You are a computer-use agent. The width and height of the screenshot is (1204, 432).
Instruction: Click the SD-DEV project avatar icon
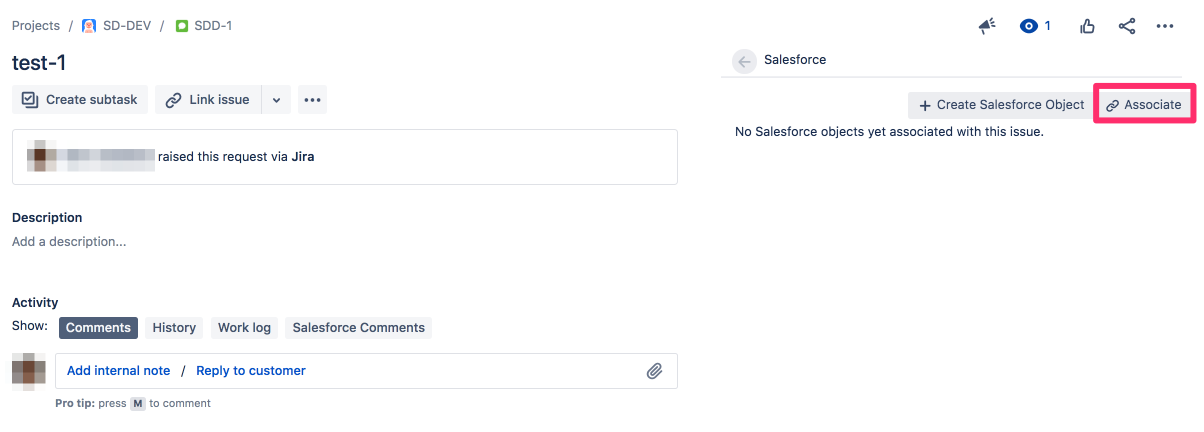click(x=89, y=26)
